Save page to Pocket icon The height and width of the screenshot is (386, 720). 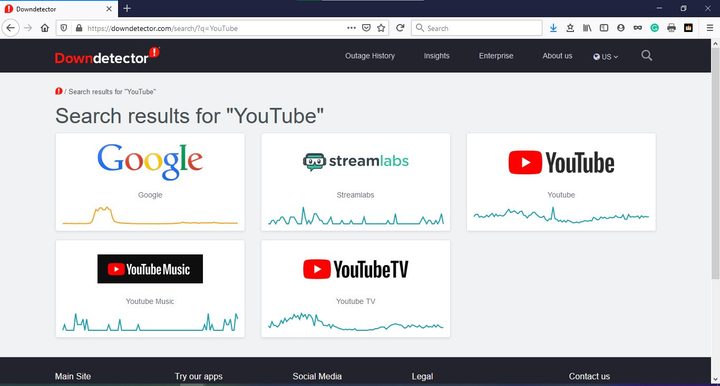[x=366, y=28]
